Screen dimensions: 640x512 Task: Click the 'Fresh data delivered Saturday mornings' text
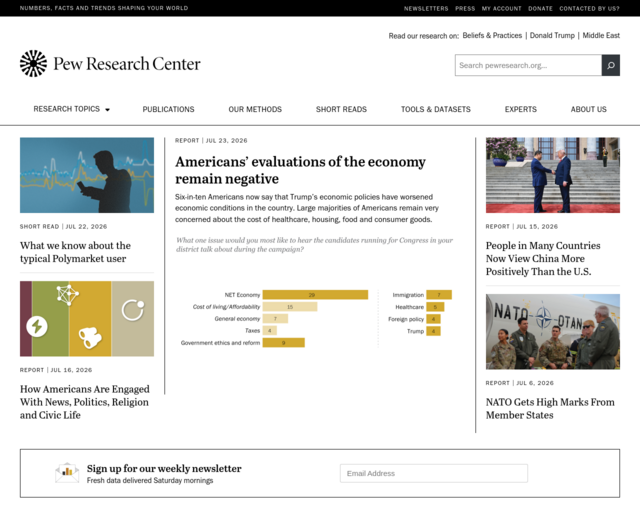click(x=150, y=481)
